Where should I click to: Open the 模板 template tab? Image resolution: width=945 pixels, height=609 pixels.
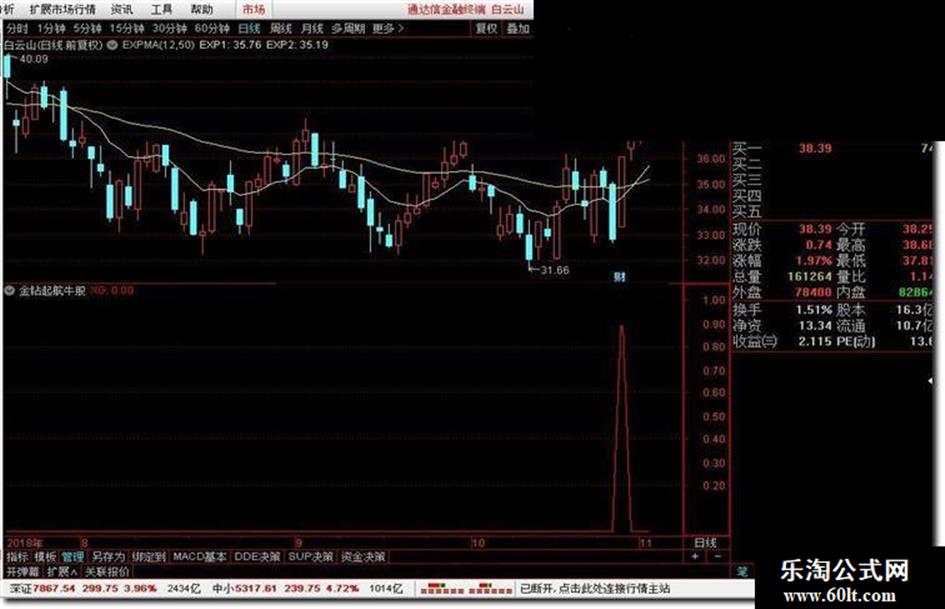tap(45, 557)
